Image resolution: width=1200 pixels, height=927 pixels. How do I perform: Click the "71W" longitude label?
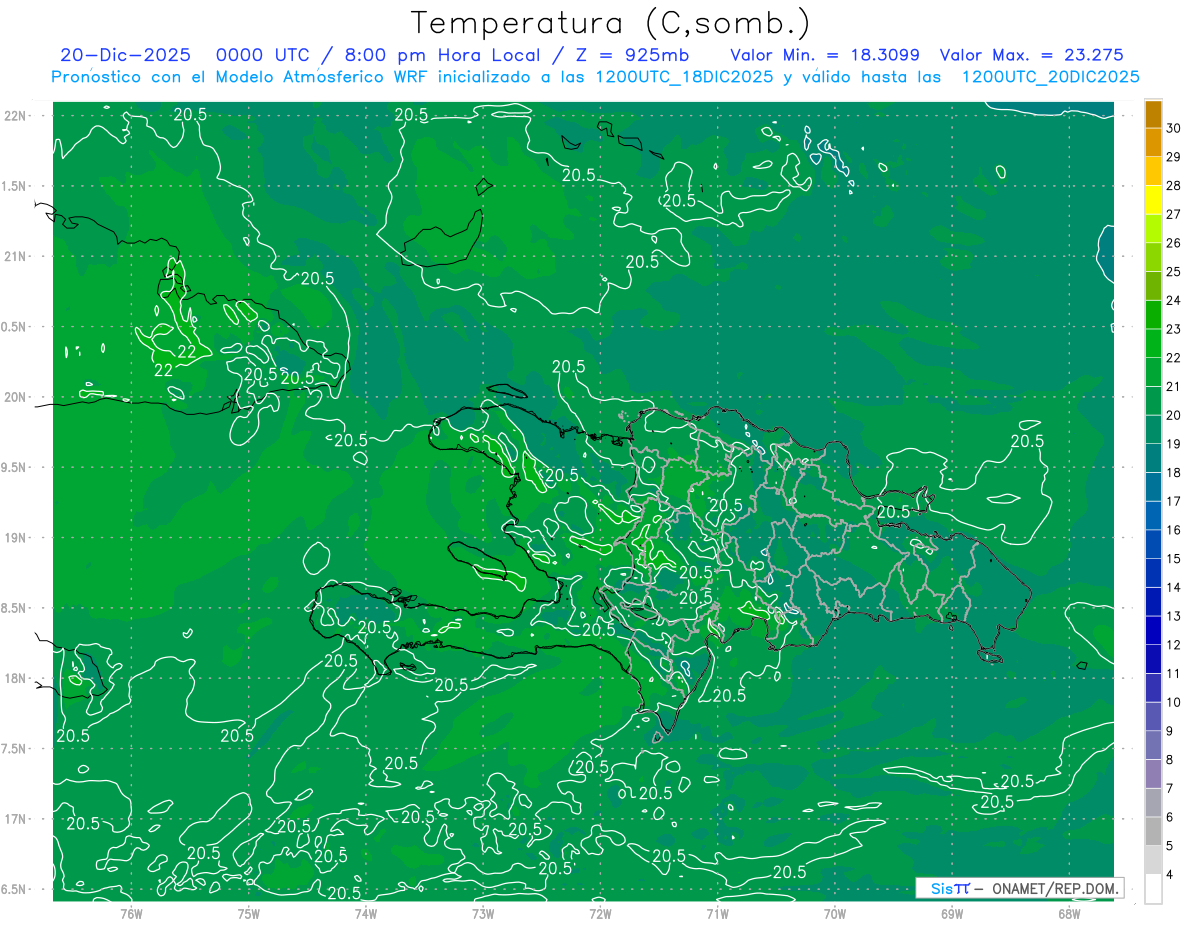click(717, 913)
